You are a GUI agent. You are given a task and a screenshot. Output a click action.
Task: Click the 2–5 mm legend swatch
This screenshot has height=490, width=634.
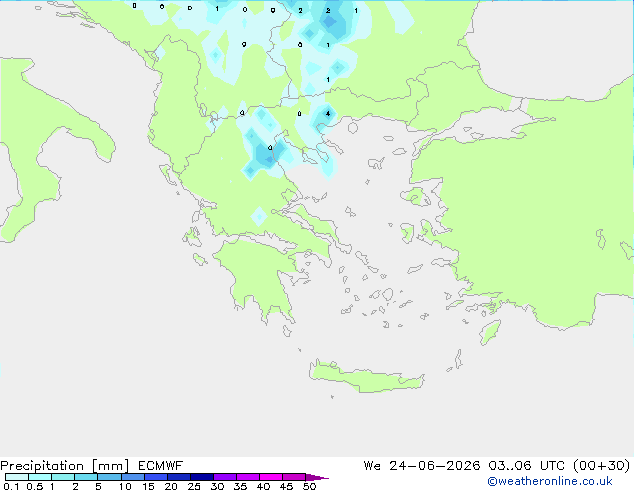pos(86,477)
